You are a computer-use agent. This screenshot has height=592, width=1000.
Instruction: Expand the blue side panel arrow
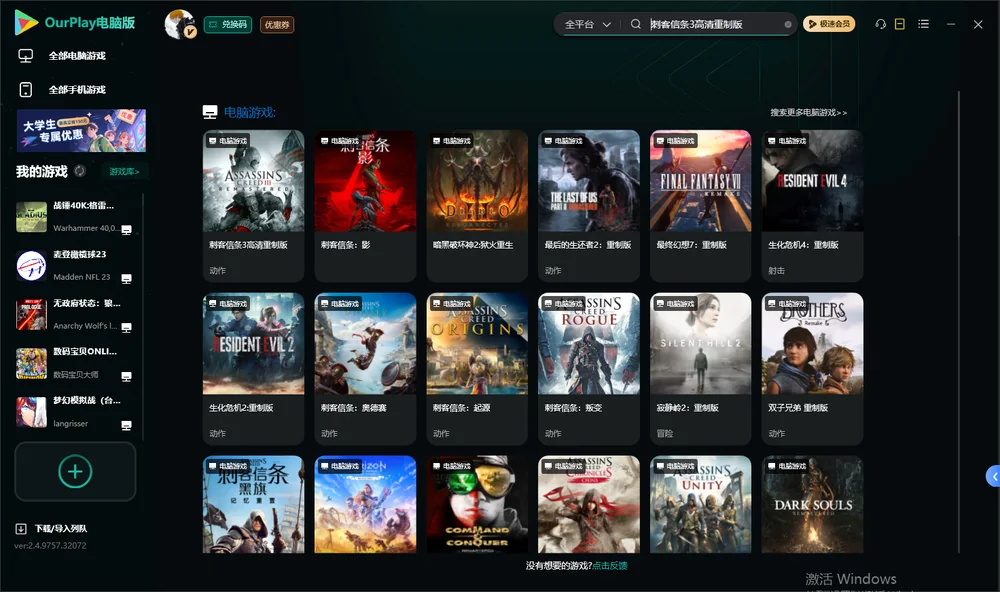pyautogui.click(x=994, y=477)
